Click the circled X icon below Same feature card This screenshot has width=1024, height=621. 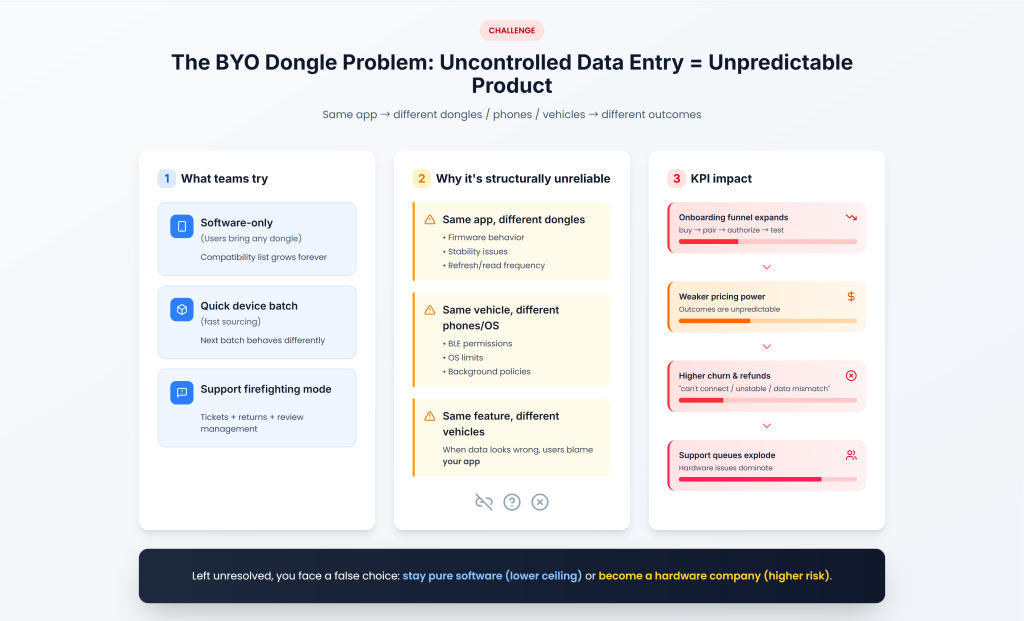[x=540, y=502]
